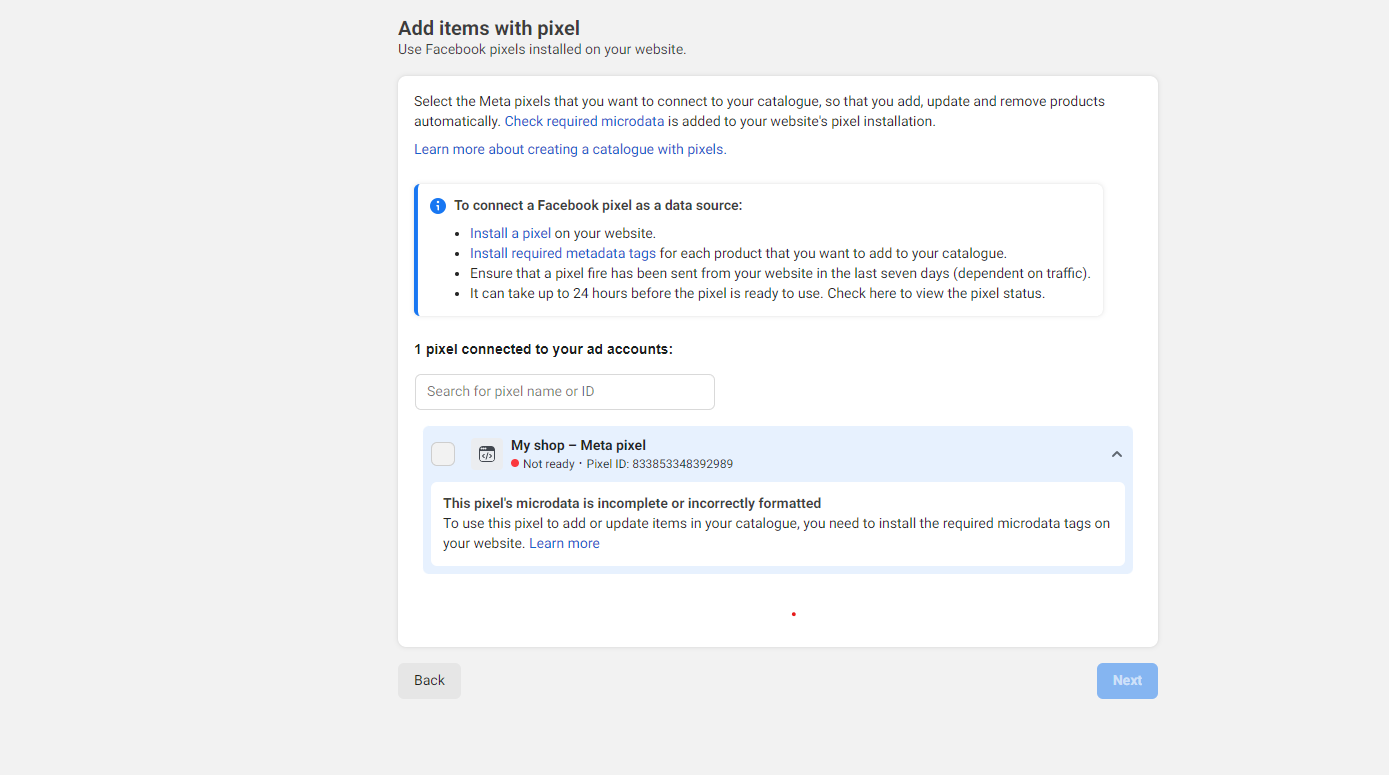
Task: Click Learn more in the microdata warning
Action: [564, 544]
